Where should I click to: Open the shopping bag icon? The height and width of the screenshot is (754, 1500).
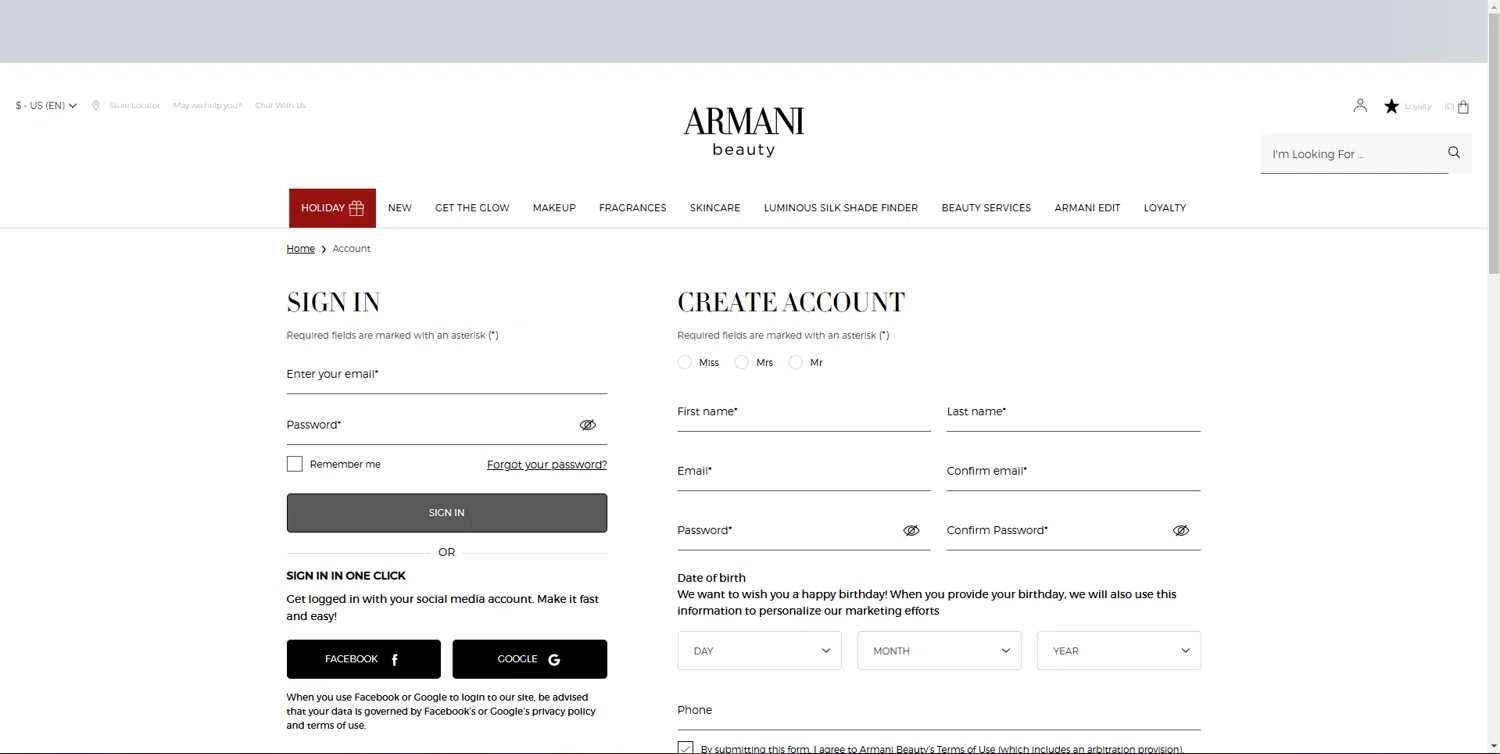pos(1463,107)
